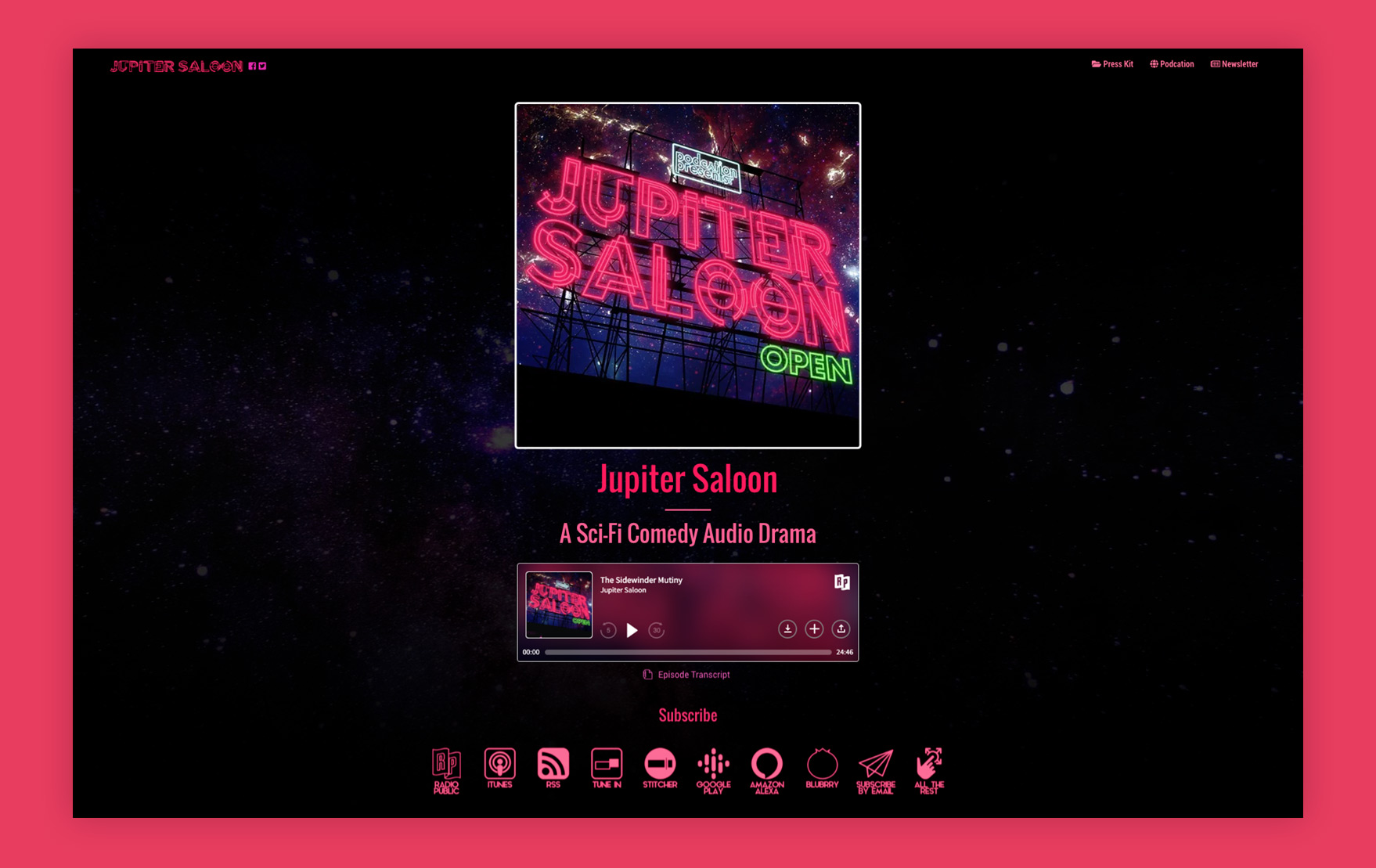Click the A Sci-Fi Comedy Audio Drama subtitle

click(x=687, y=534)
